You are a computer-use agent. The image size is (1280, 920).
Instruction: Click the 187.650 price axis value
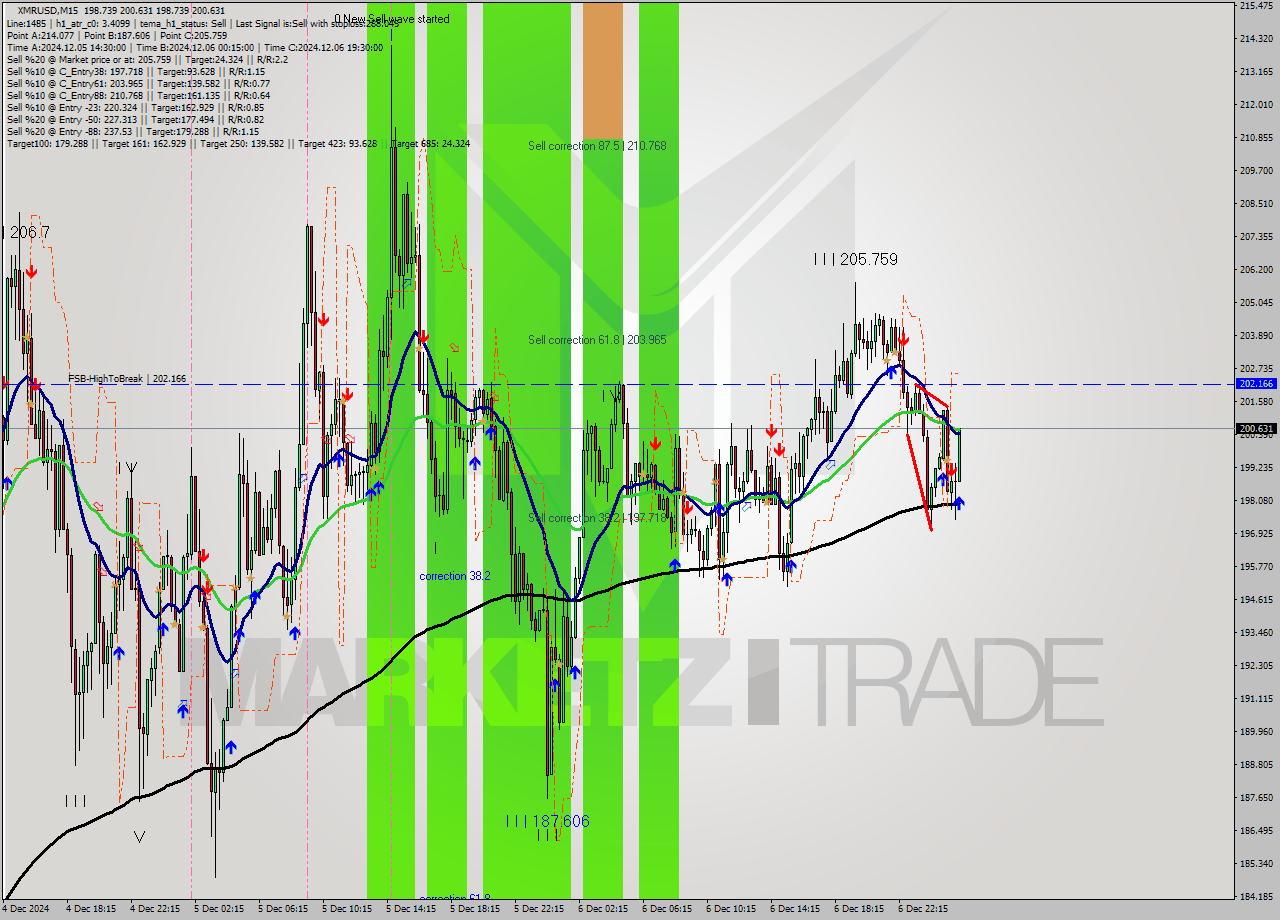[1256, 798]
